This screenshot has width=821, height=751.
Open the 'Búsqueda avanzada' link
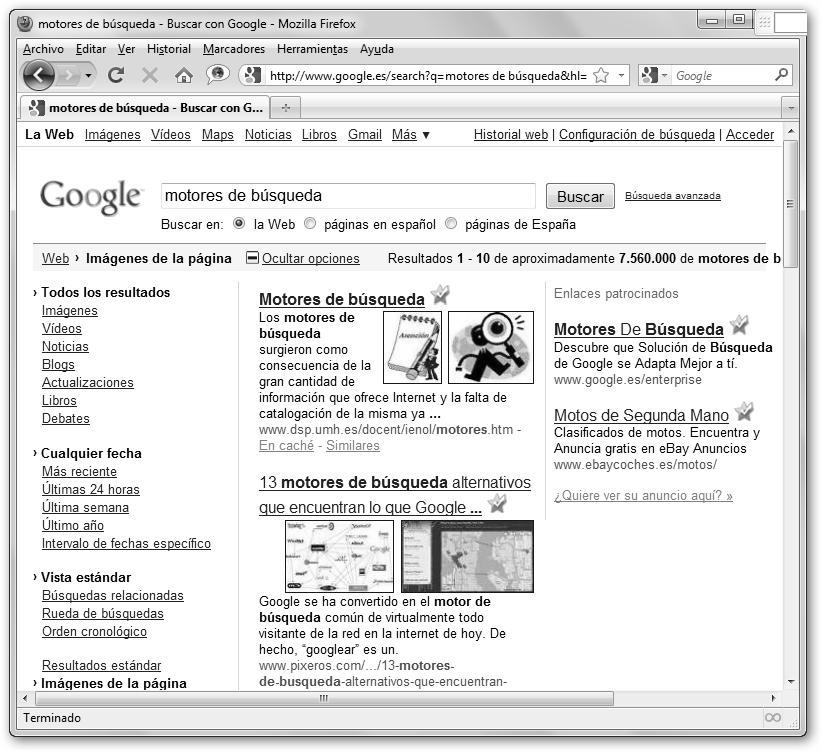click(x=672, y=196)
